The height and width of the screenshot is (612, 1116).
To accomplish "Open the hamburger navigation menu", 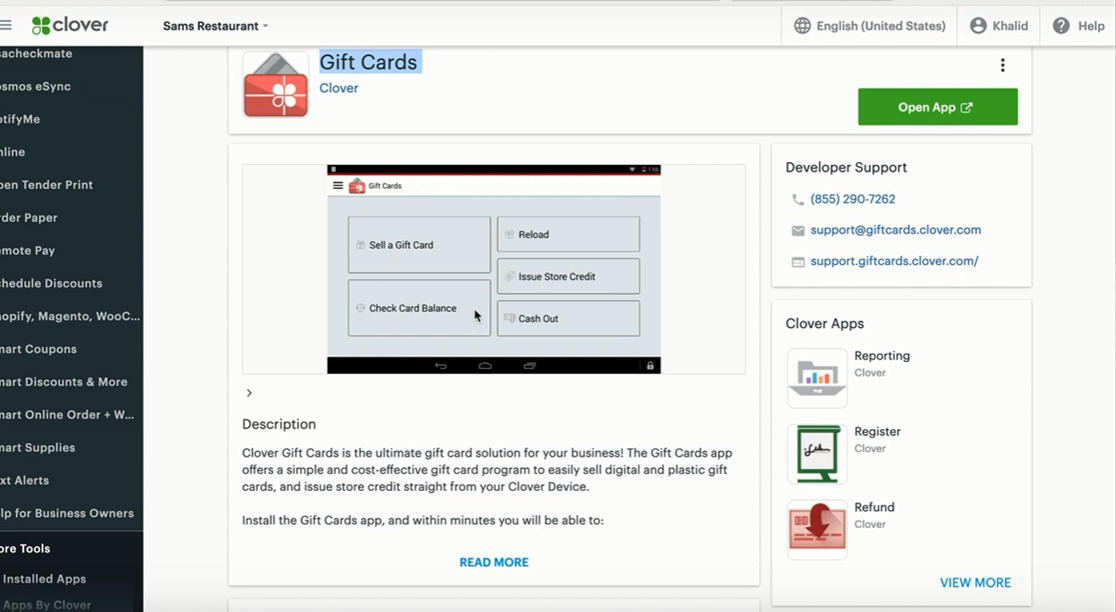I will pyautogui.click(x=6, y=26).
